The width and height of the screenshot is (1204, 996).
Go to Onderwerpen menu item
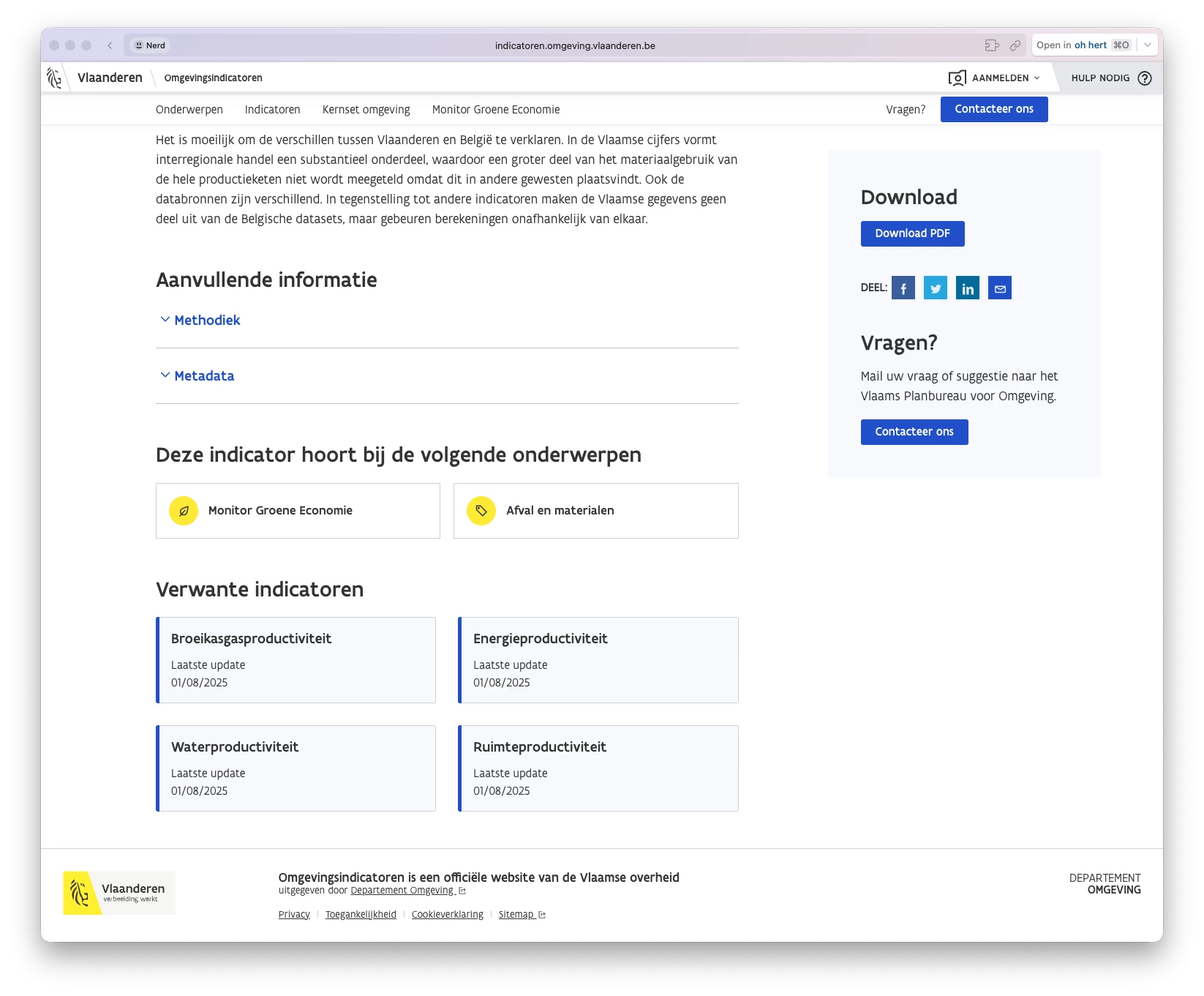(189, 110)
